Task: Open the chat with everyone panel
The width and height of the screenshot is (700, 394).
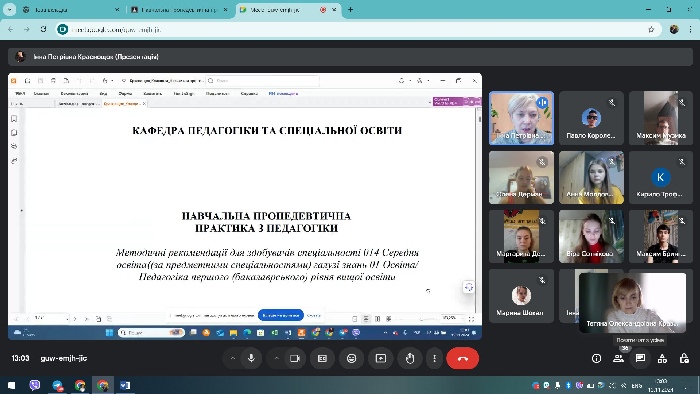Action: pos(640,358)
